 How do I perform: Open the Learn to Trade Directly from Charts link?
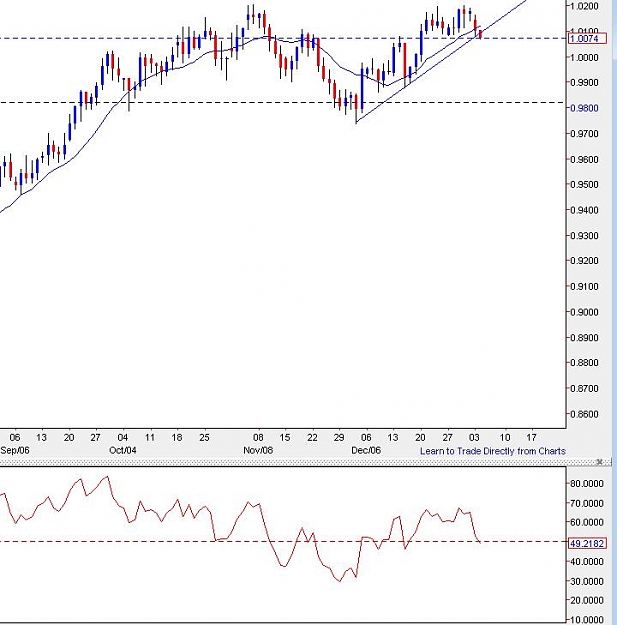(493, 451)
